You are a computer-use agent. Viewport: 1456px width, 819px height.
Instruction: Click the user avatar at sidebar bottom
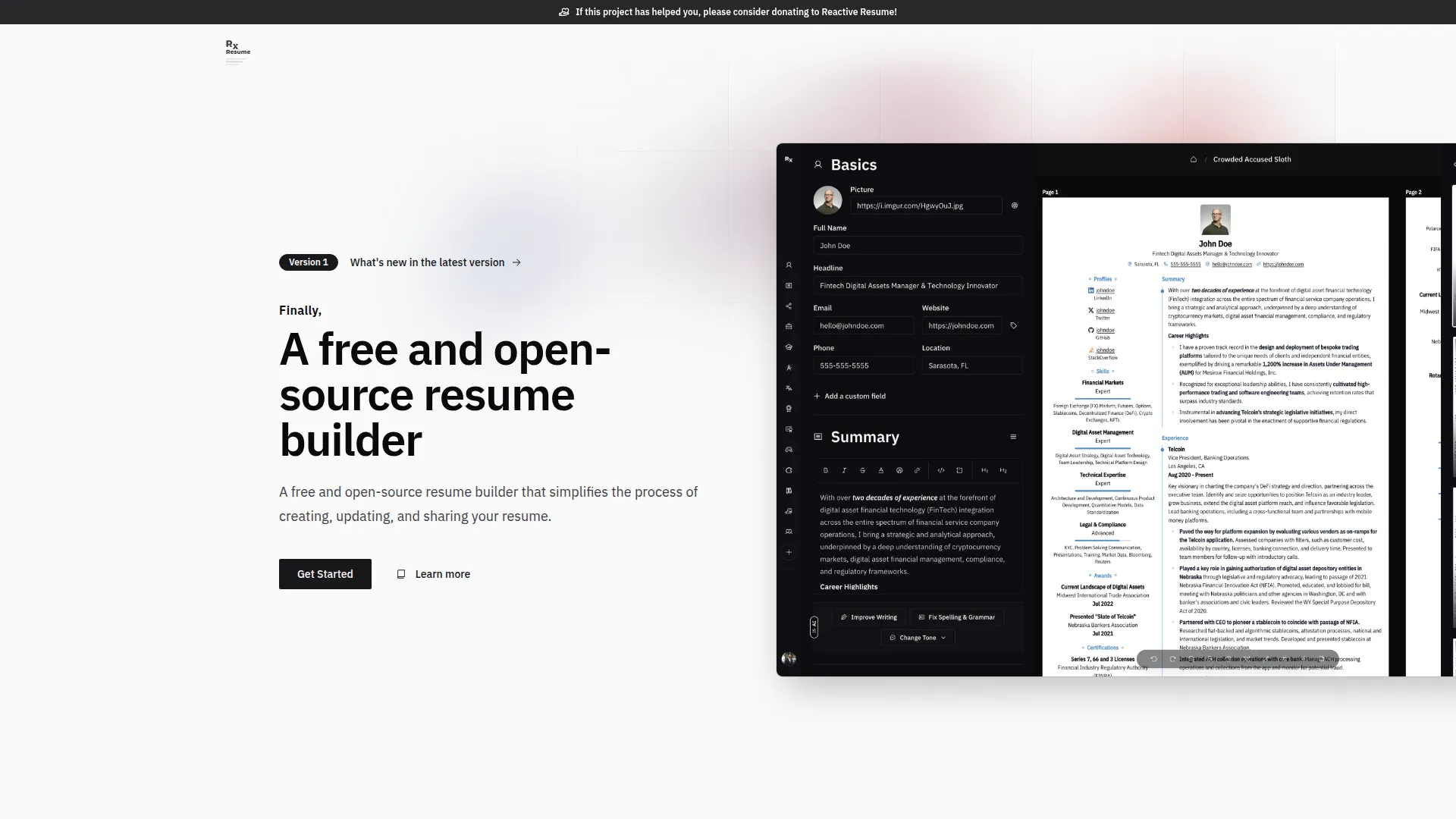pos(789,658)
